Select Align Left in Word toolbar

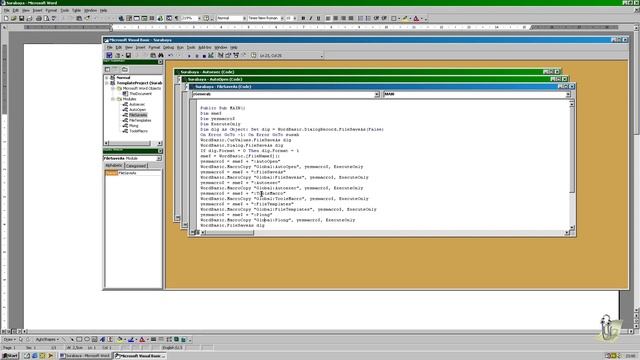328,18
